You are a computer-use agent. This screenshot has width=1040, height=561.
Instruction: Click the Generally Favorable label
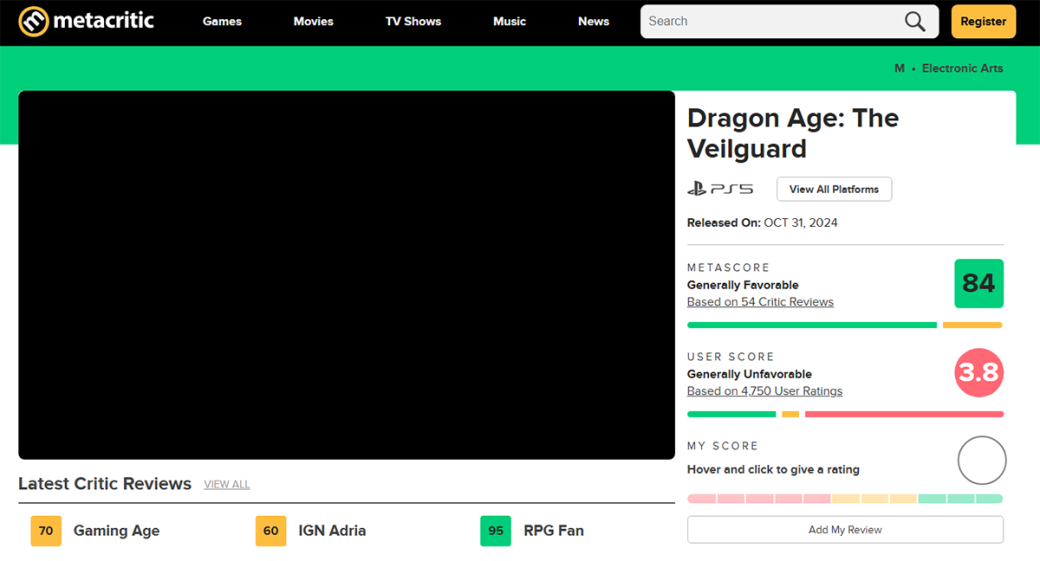(743, 285)
